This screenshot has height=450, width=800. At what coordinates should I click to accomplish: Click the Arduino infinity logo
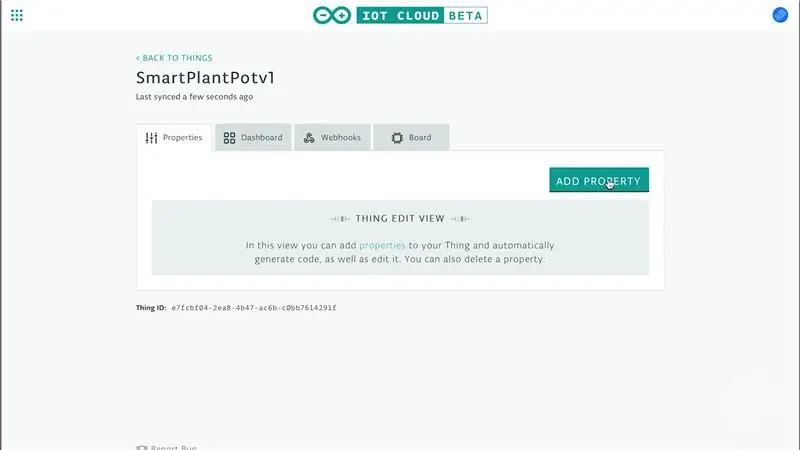(332, 15)
